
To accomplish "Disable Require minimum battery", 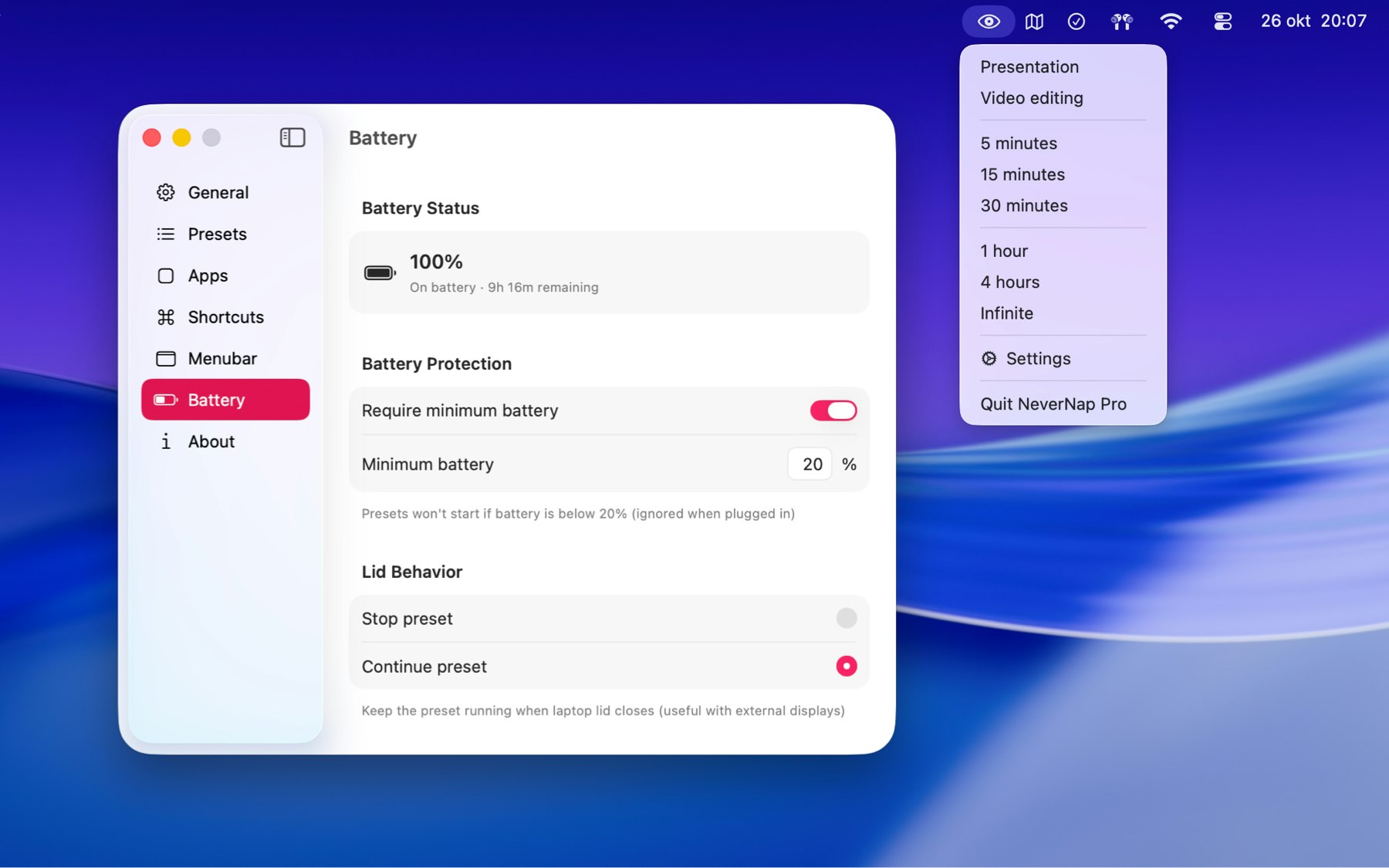I will pyautogui.click(x=833, y=410).
